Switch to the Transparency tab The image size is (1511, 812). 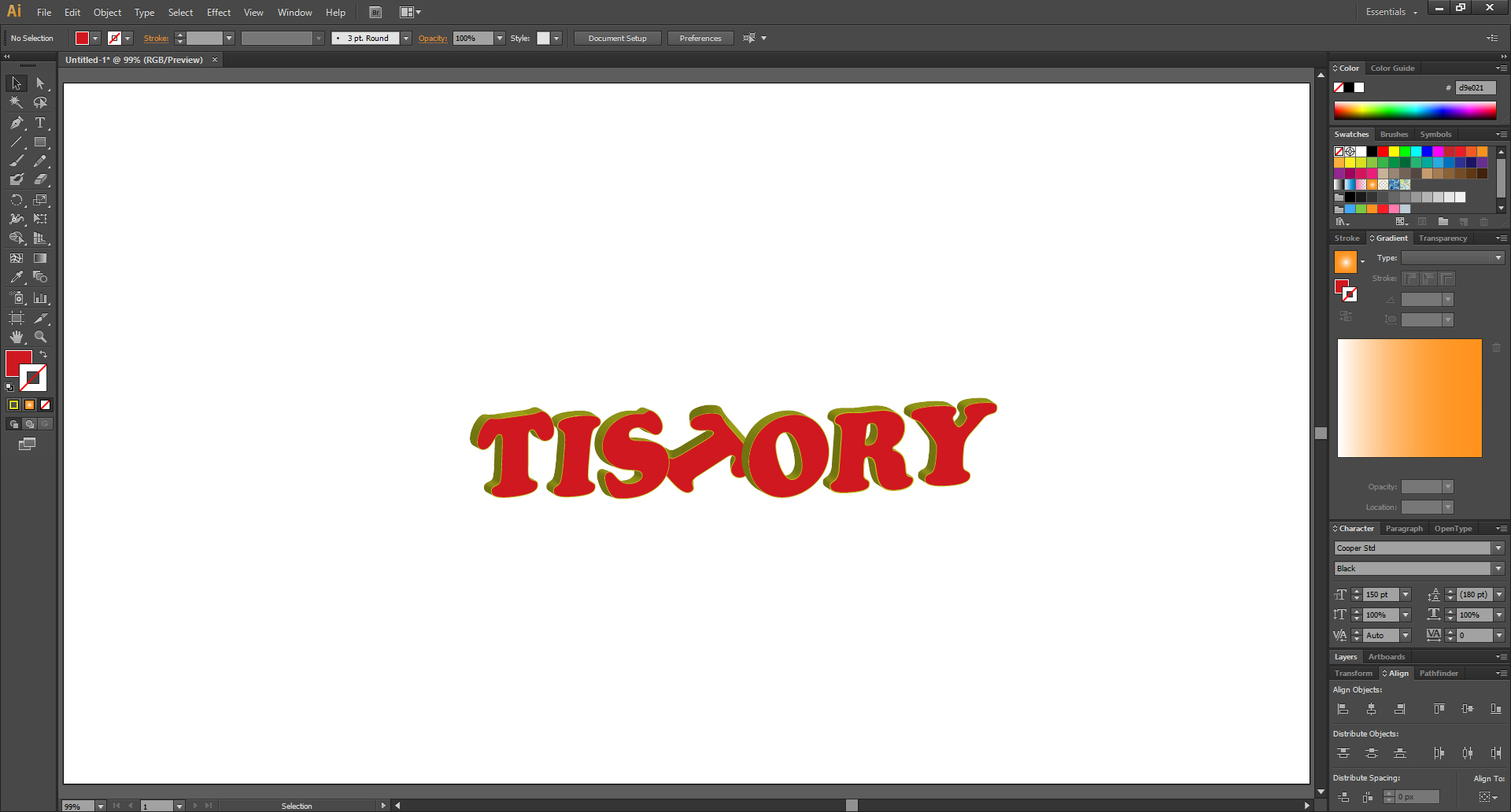point(1443,238)
